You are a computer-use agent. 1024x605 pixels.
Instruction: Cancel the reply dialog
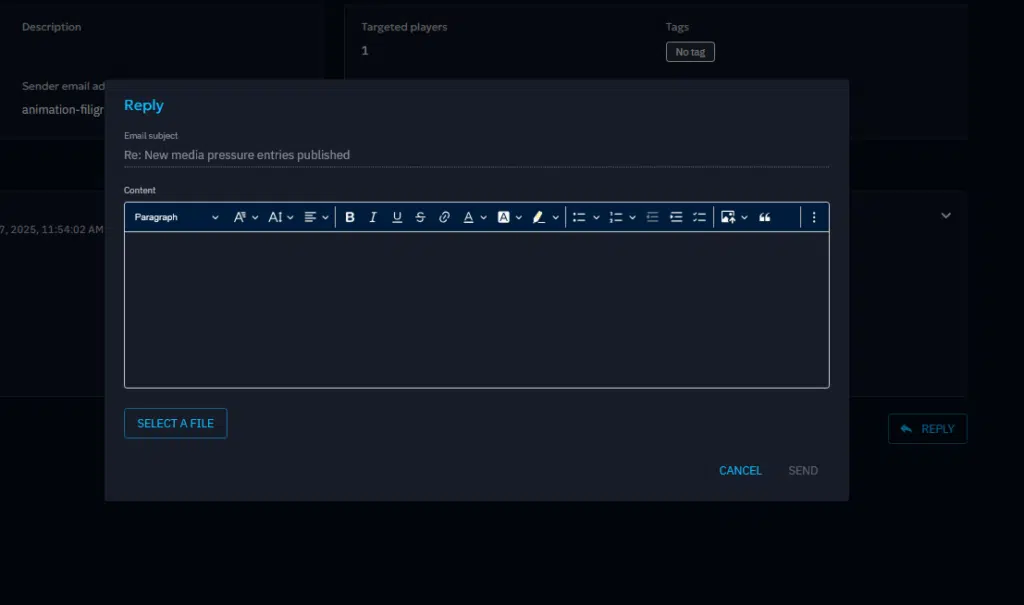(x=740, y=470)
